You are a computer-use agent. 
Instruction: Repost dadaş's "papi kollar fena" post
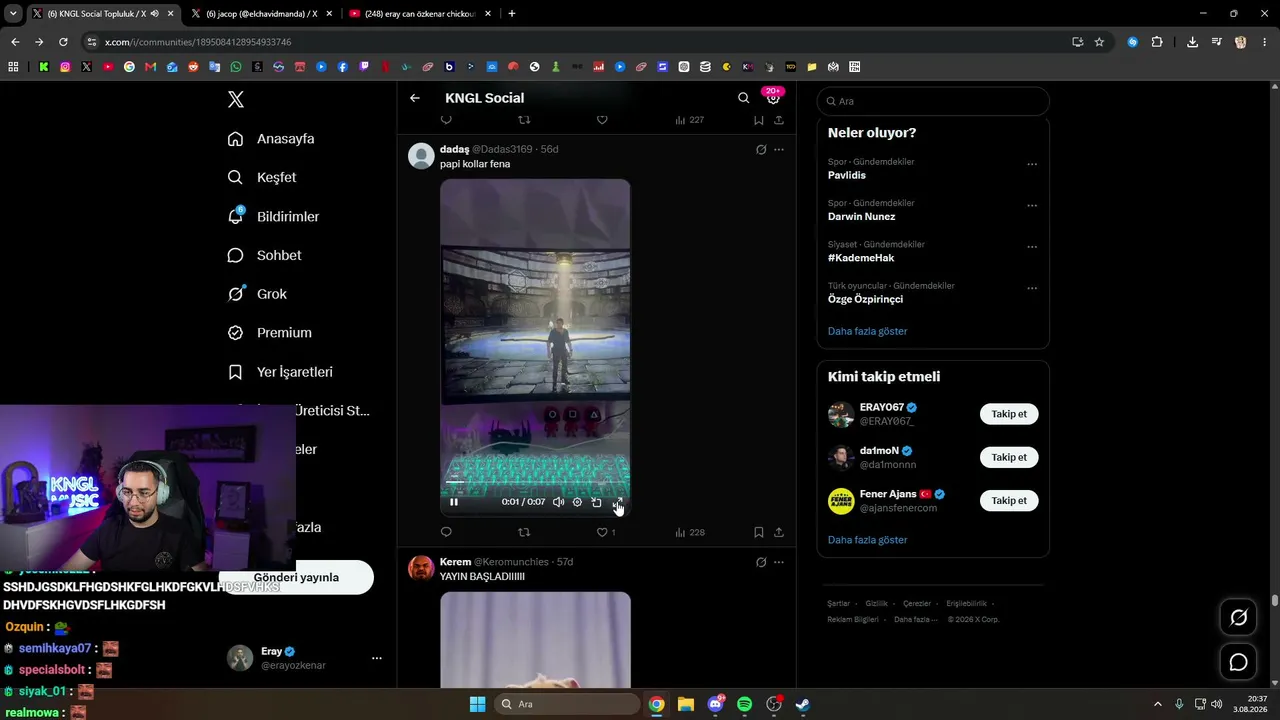524,532
